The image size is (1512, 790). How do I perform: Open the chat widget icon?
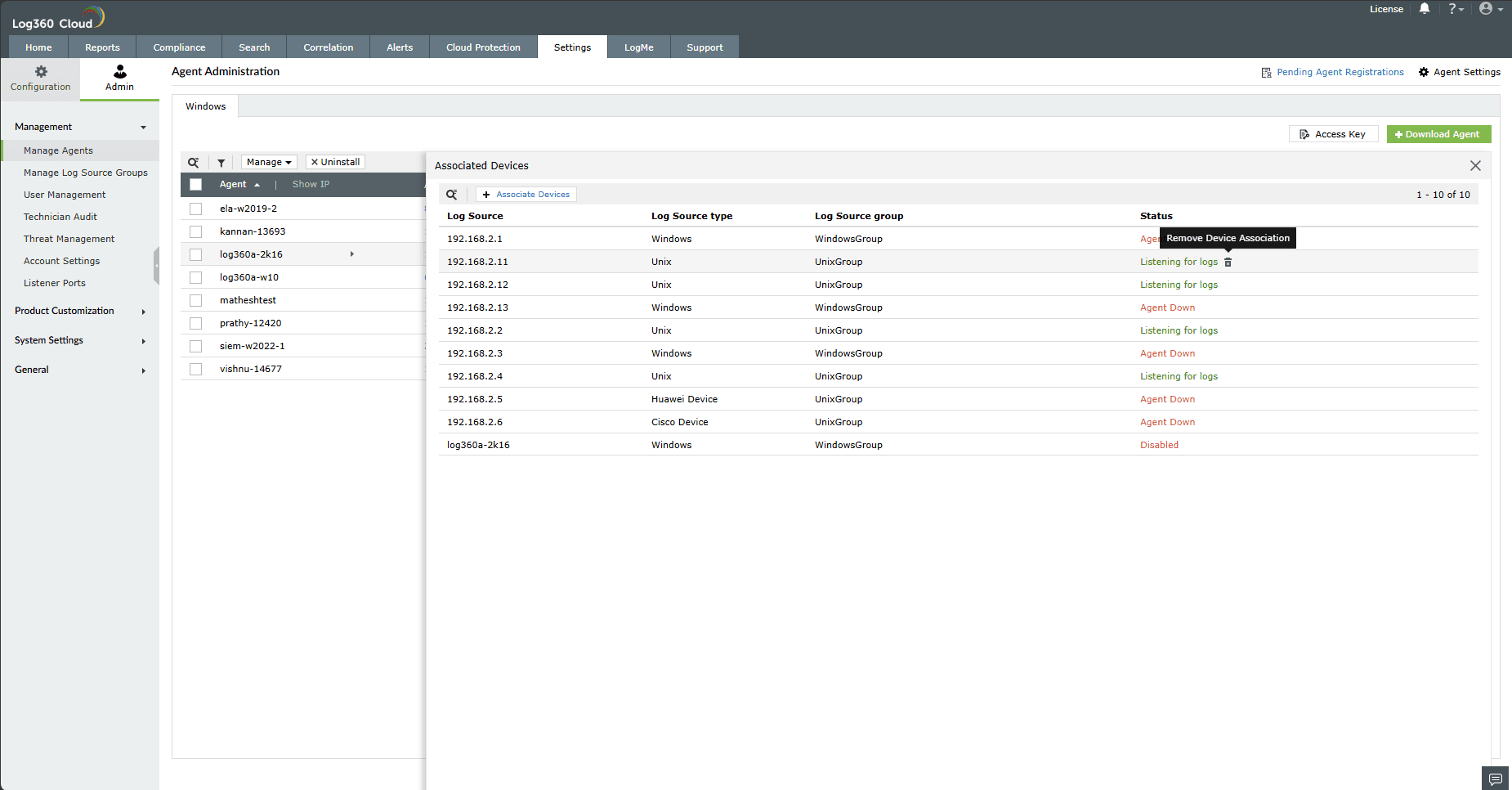1496,778
